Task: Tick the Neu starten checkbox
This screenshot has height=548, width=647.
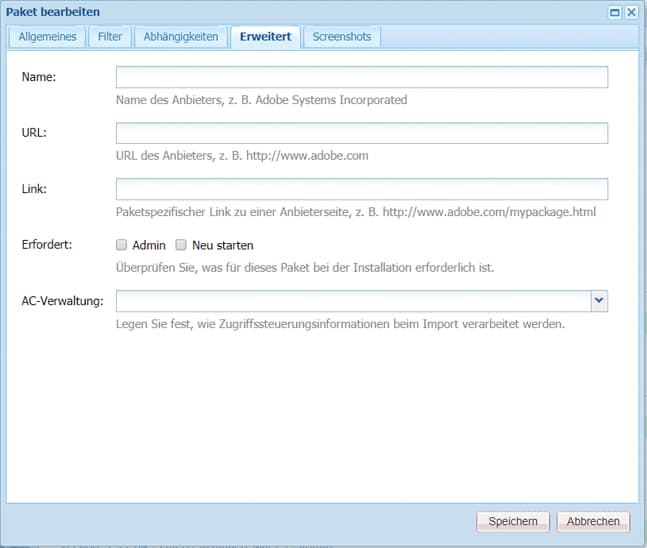Action: (181, 245)
